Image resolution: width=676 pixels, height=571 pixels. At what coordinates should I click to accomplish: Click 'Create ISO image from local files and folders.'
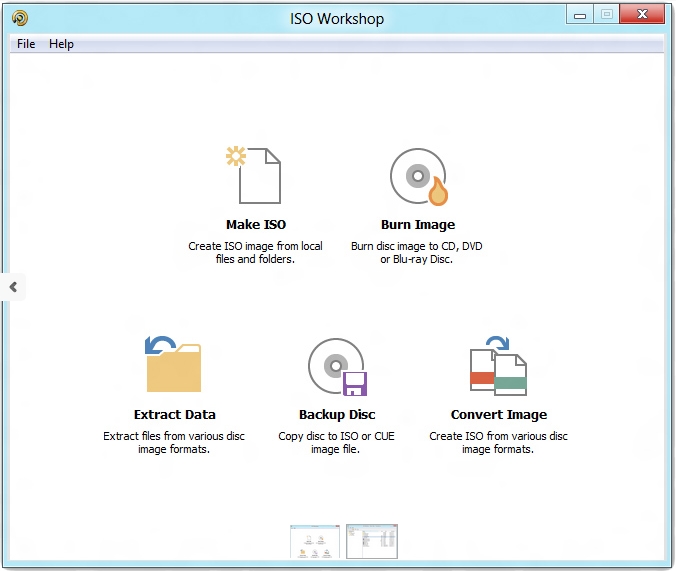[x=255, y=253]
